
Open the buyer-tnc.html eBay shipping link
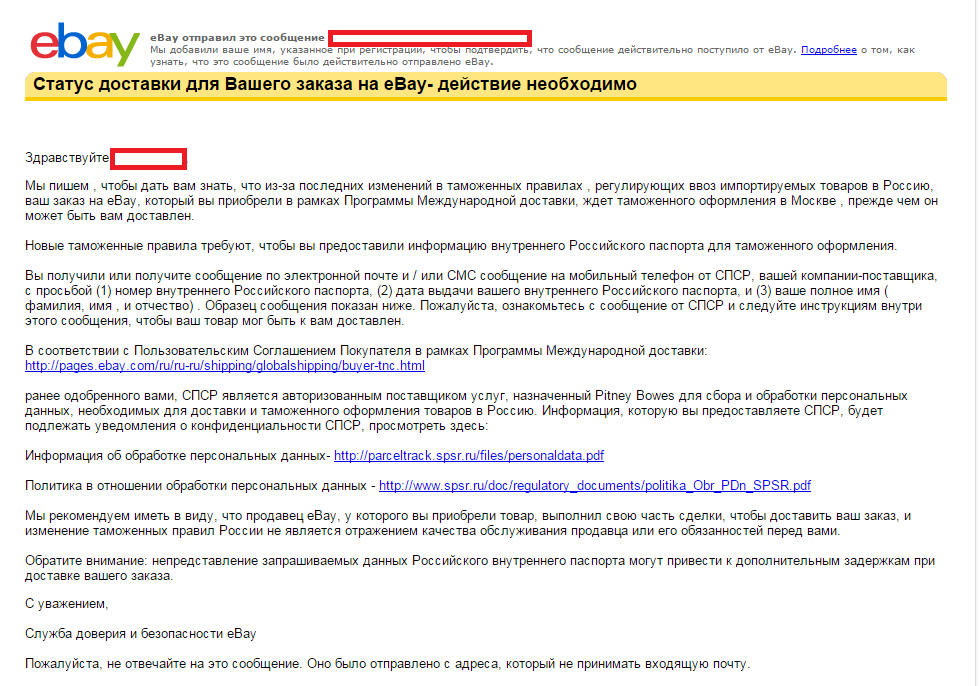pos(225,366)
